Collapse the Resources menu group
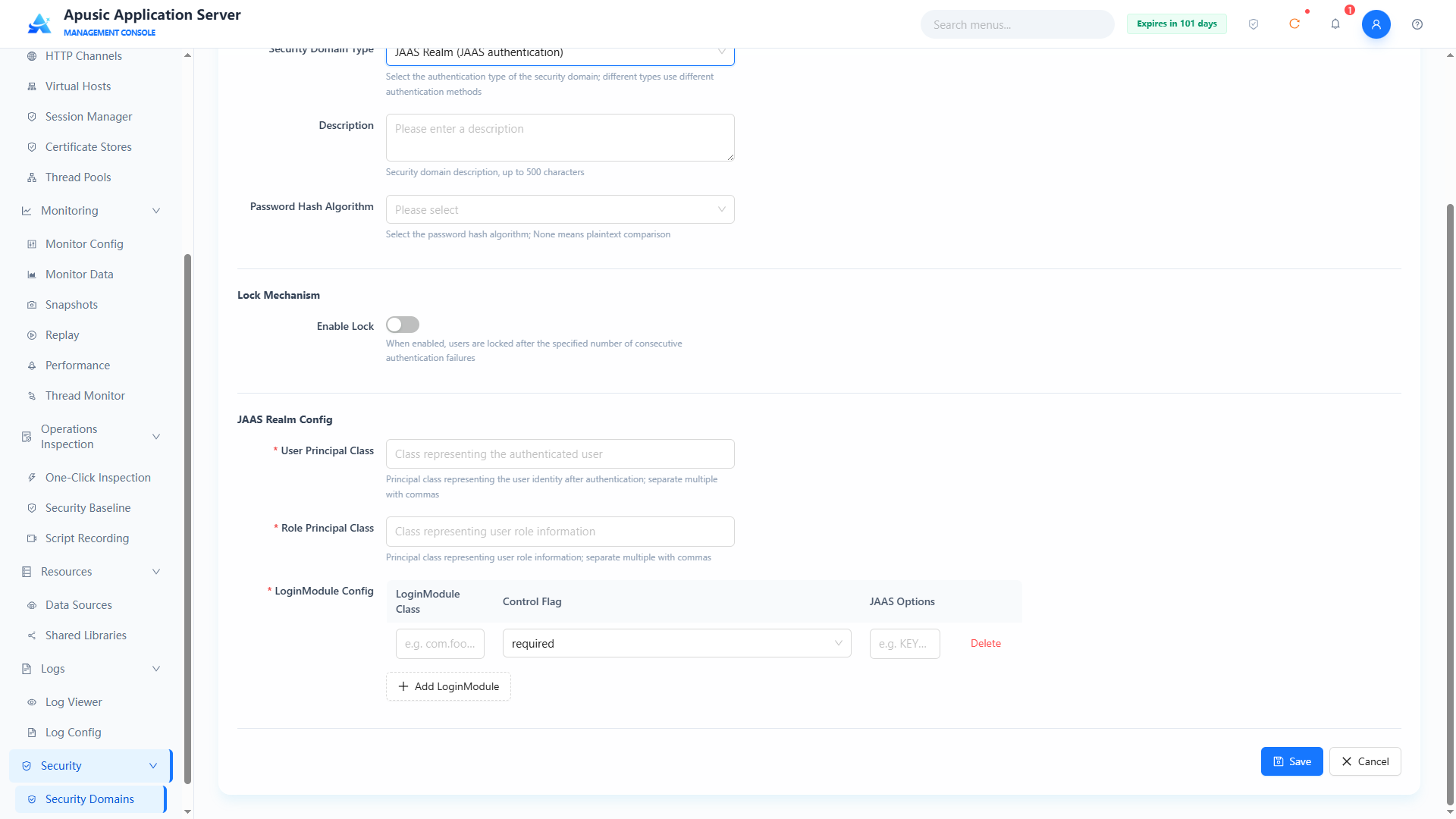1456x819 pixels. 156,572
